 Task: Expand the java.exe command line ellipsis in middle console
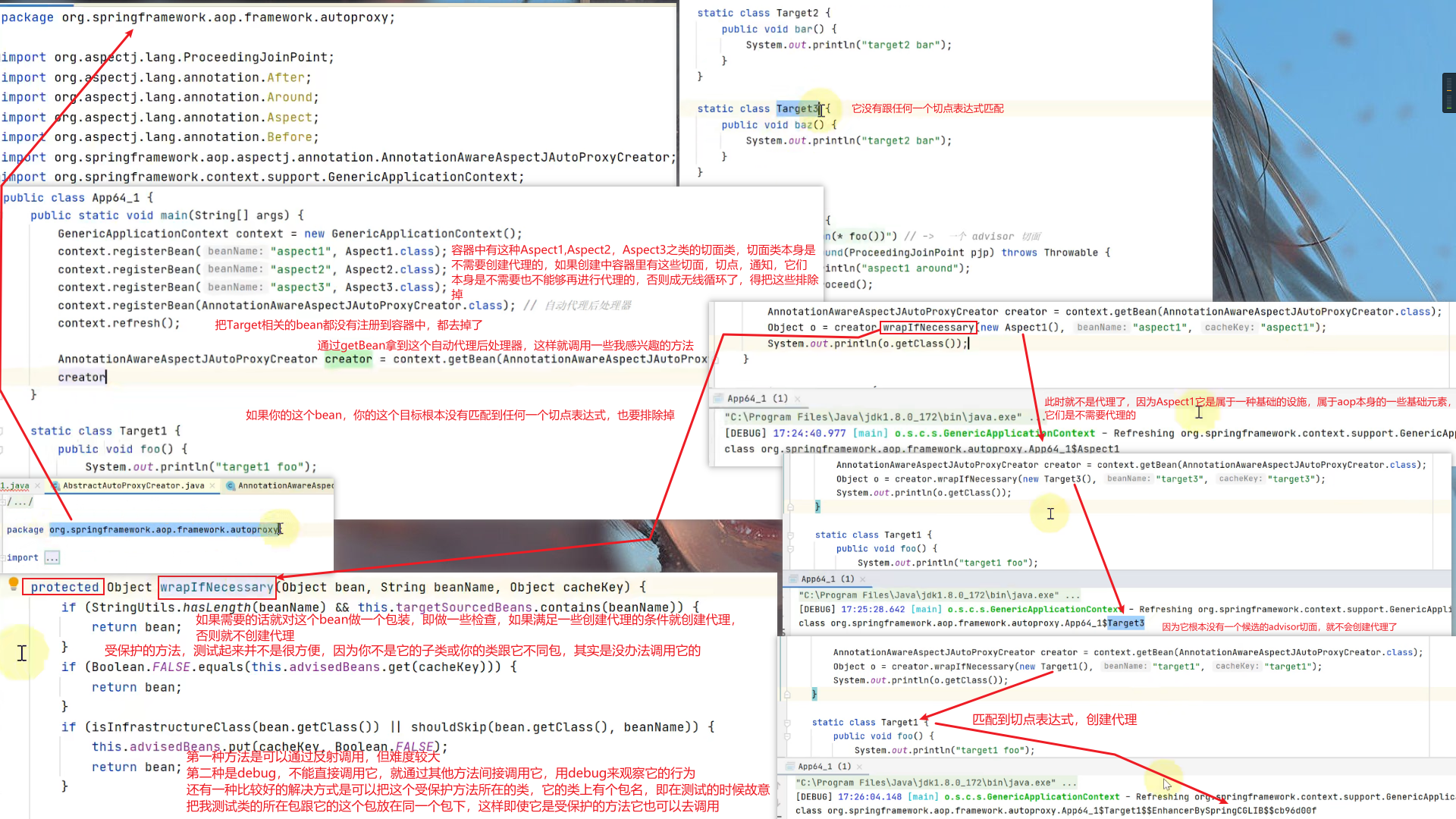(x=1072, y=596)
